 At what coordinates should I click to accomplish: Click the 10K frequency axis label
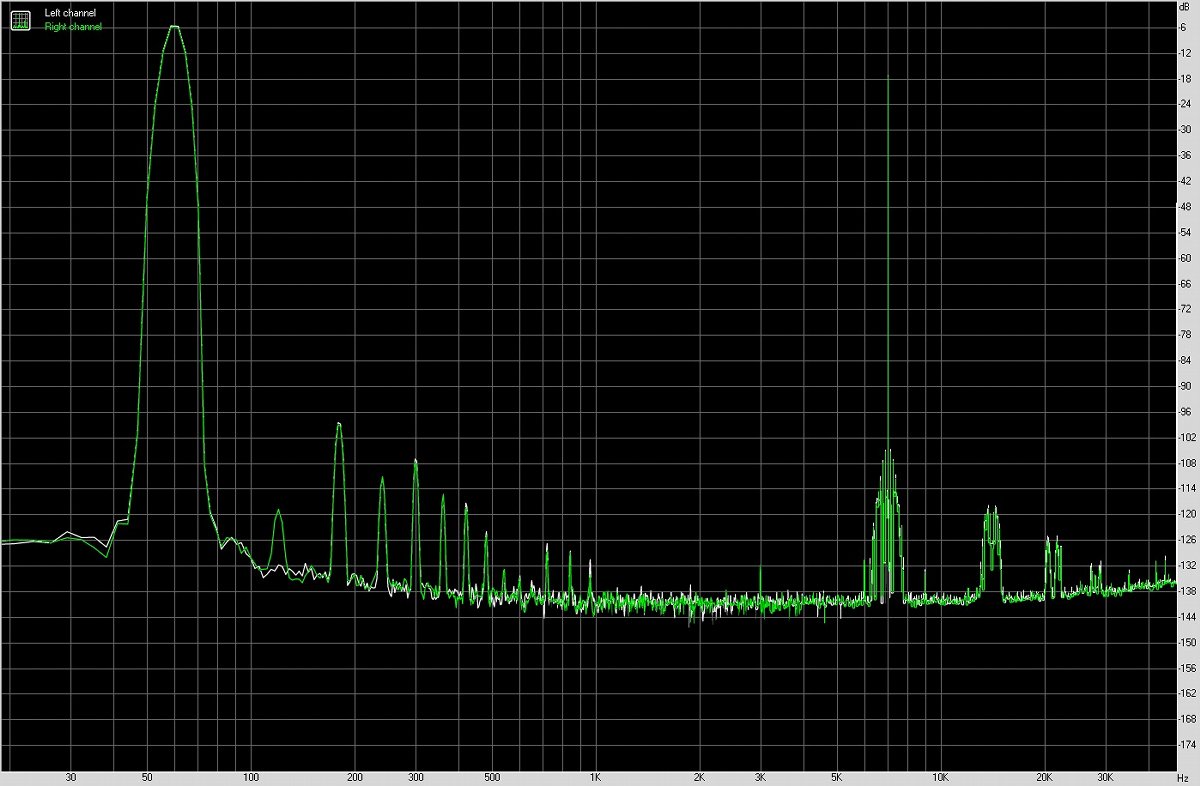point(940,777)
